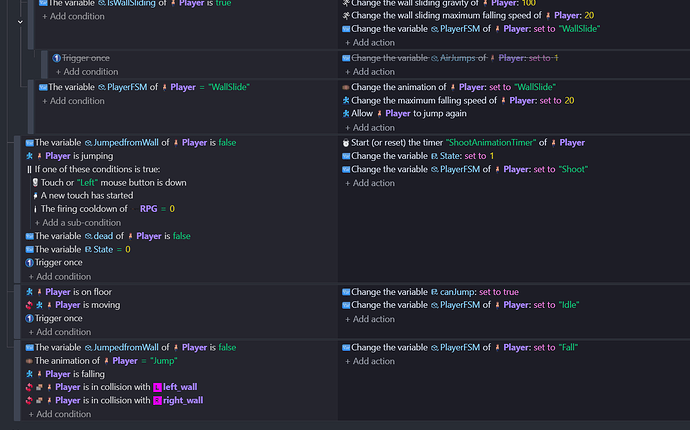This screenshot has width=690, height=430.
Task: Click the Trigger once clock icon under State condition
Action: (29, 263)
